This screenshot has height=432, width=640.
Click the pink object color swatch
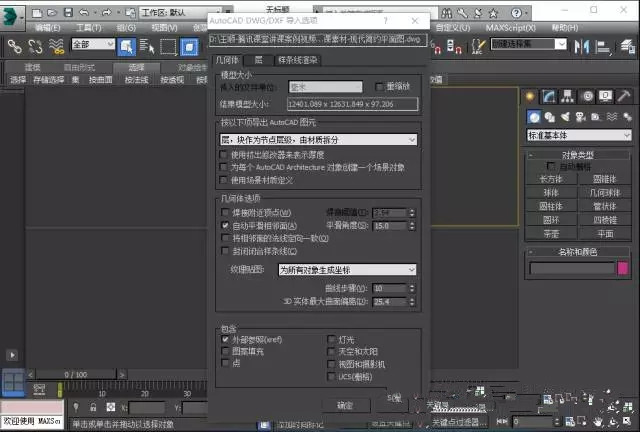point(623,268)
